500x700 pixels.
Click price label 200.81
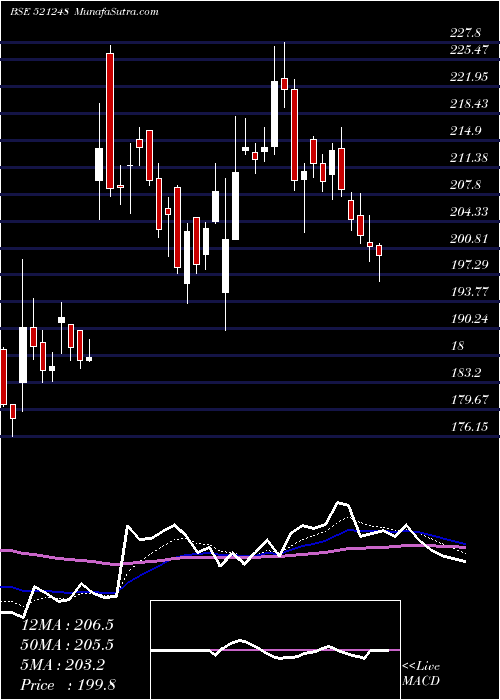click(x=469, y=239)
